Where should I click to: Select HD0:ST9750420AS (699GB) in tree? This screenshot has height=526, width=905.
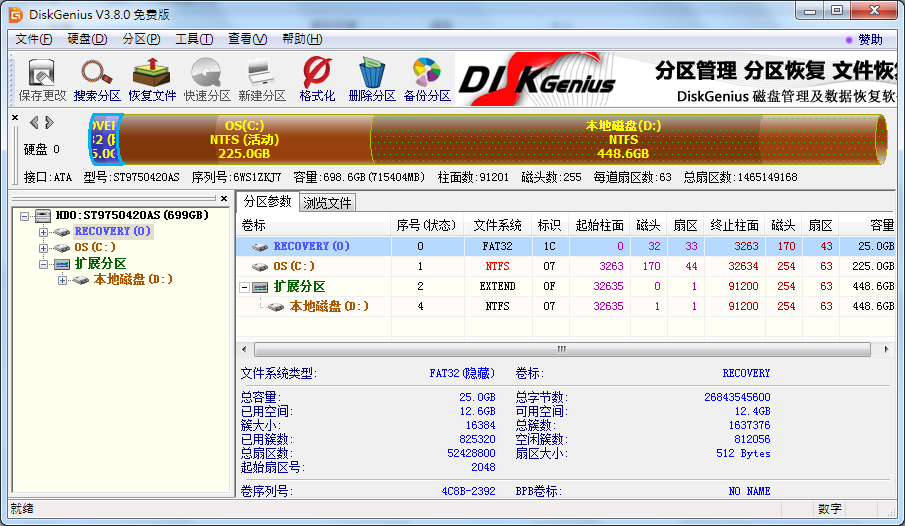point(132,215)
